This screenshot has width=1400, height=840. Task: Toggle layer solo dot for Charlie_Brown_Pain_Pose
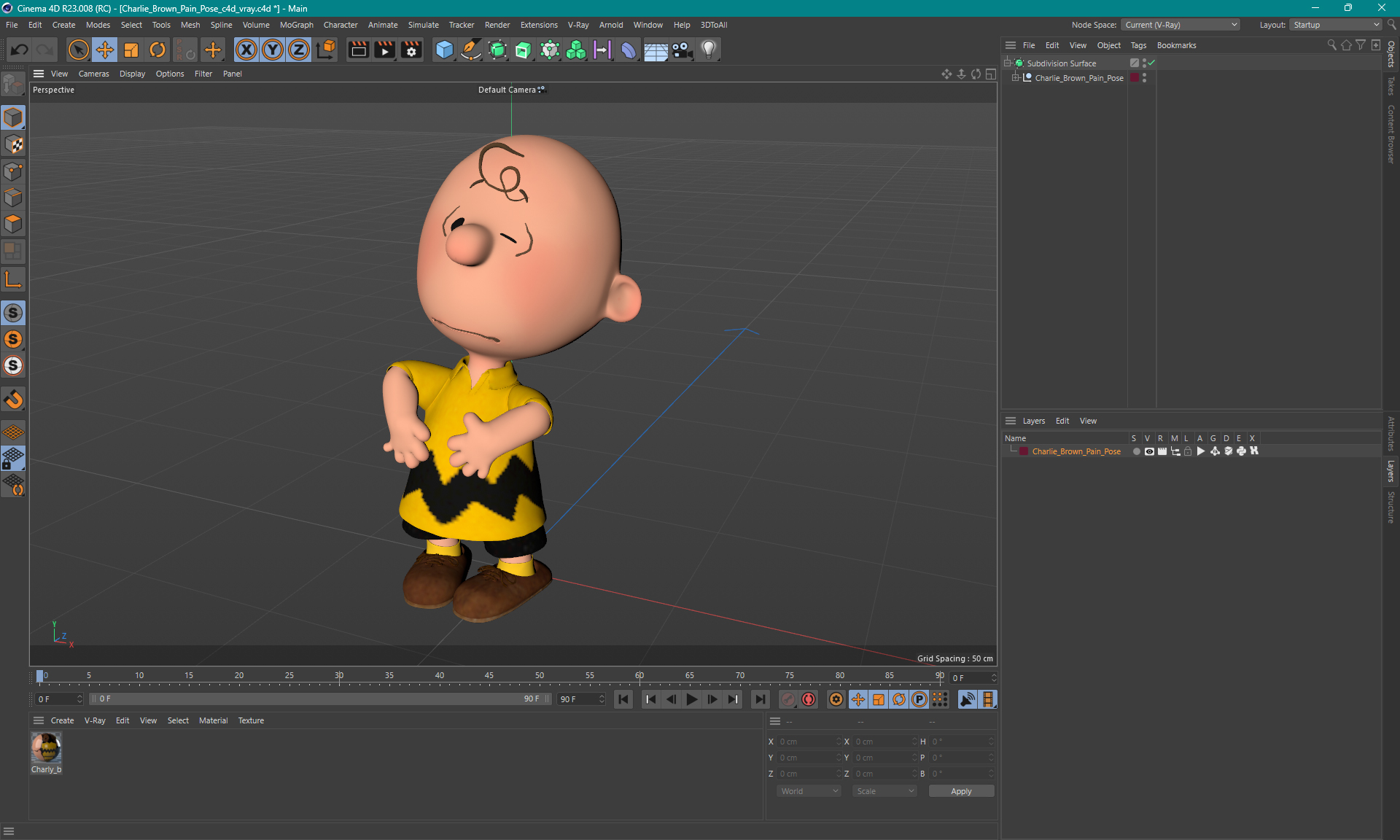coord(1136,451)
